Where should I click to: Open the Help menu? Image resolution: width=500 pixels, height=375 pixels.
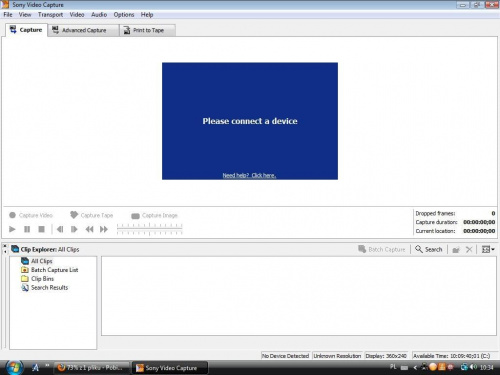click(x=147, y=15)
